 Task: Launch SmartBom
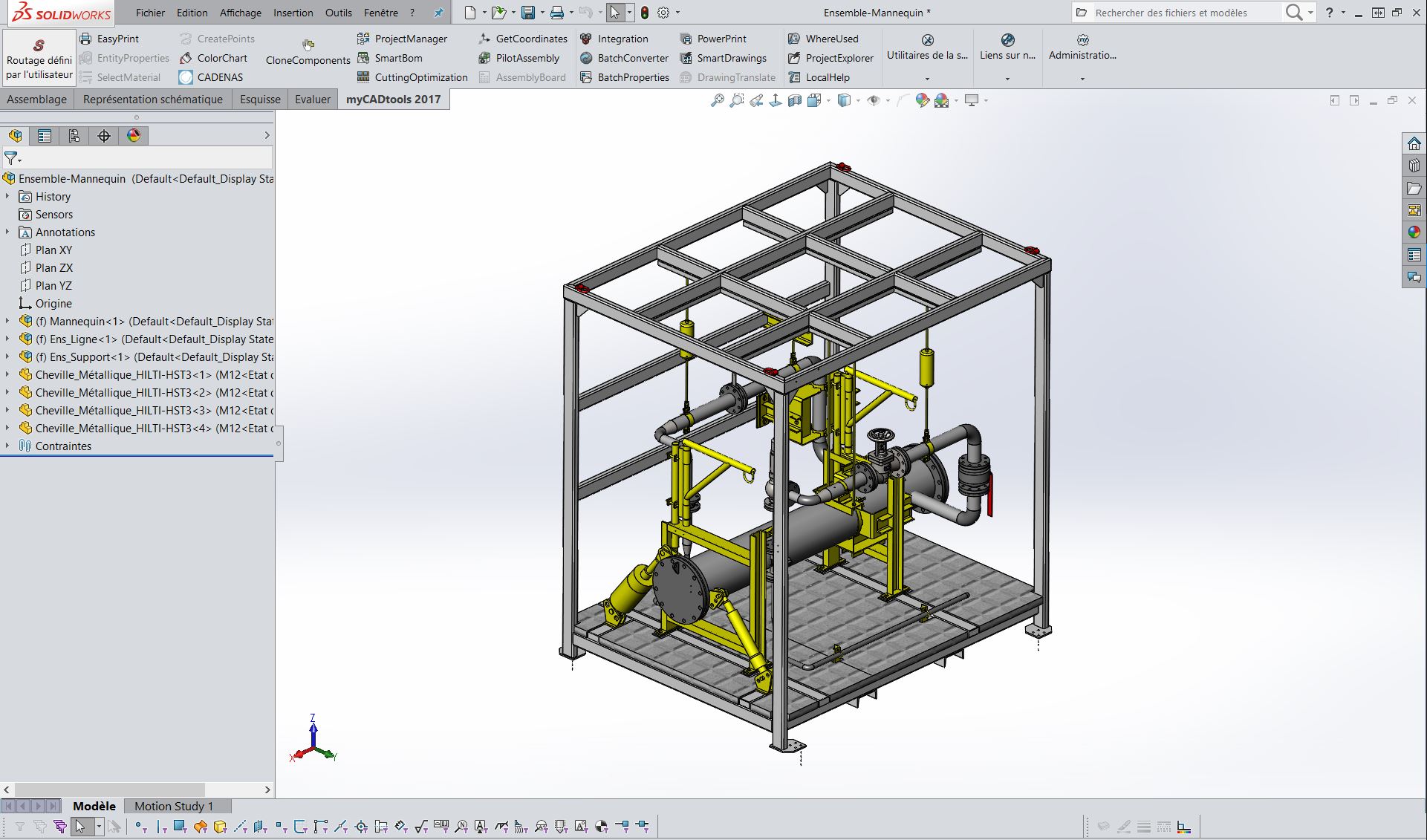389,58
